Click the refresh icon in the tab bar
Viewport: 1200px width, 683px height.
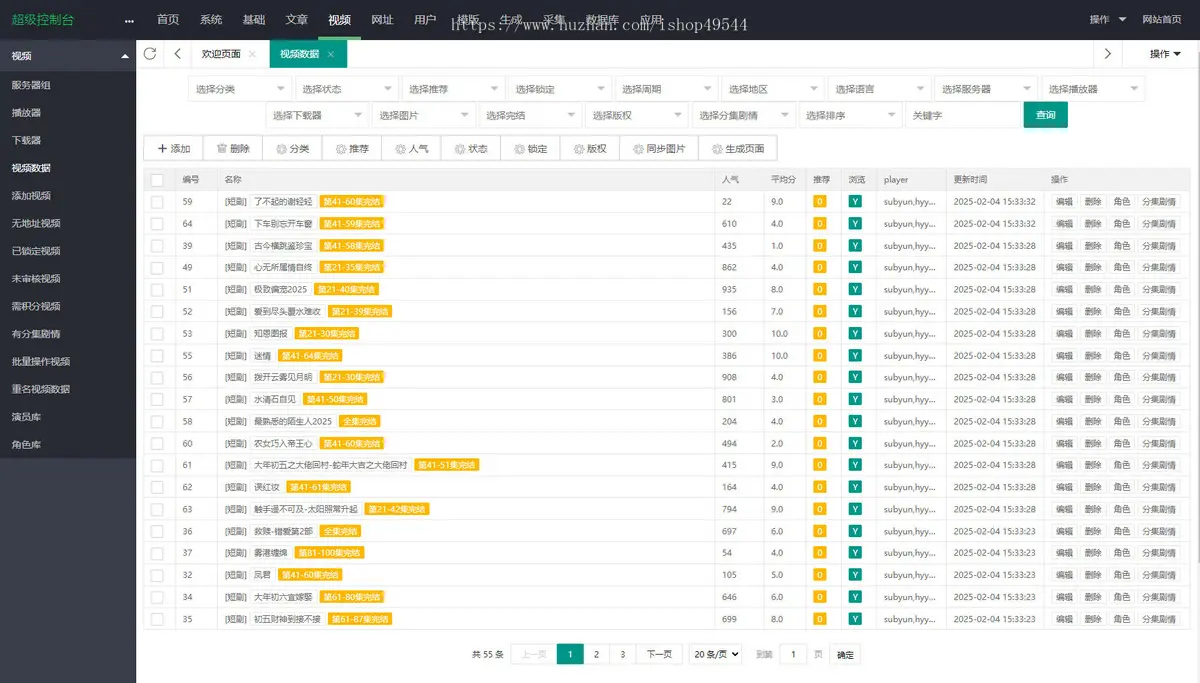[x=150, y=54]
